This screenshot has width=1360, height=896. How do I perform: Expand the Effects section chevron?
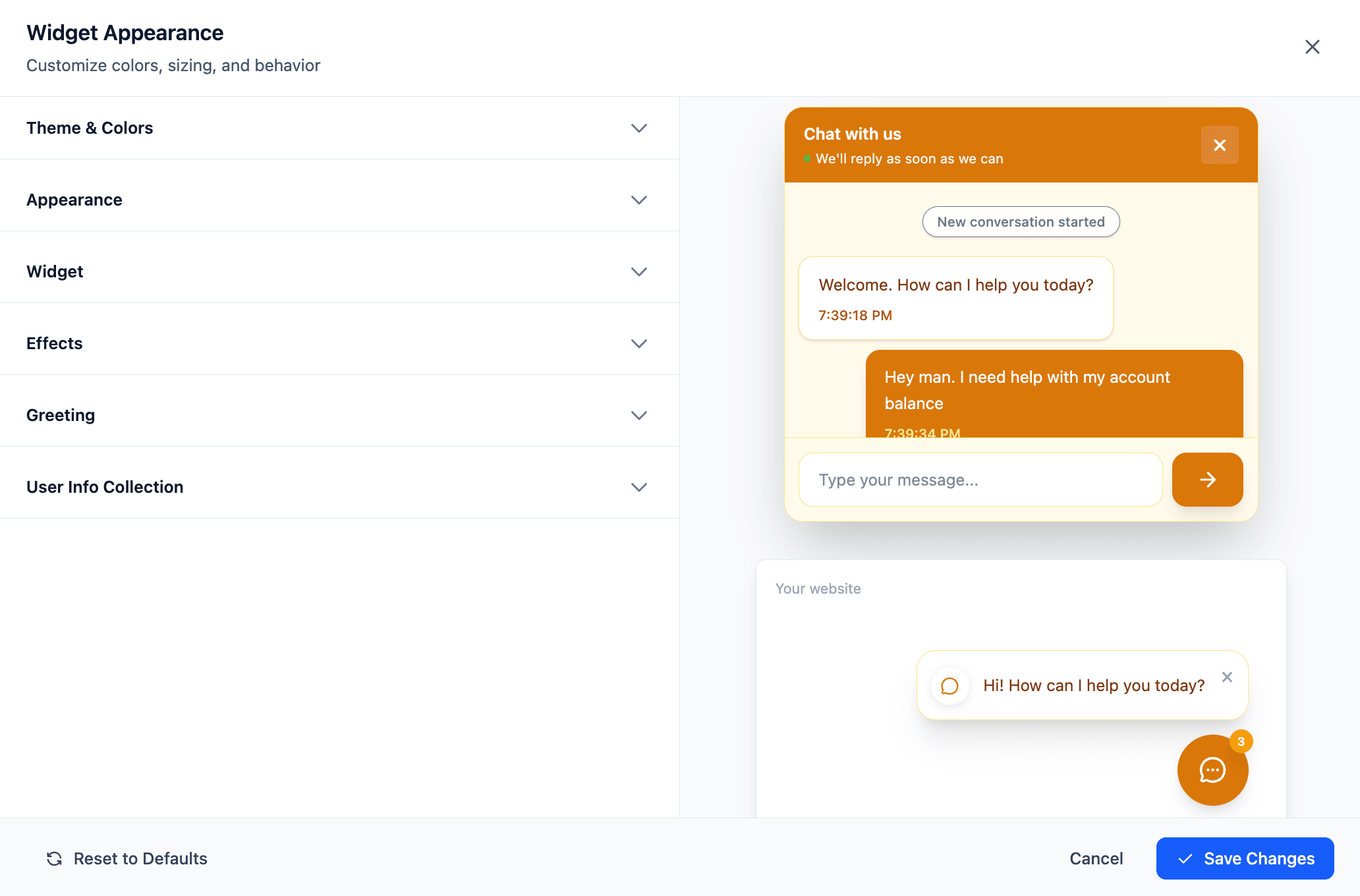[638, 343]
